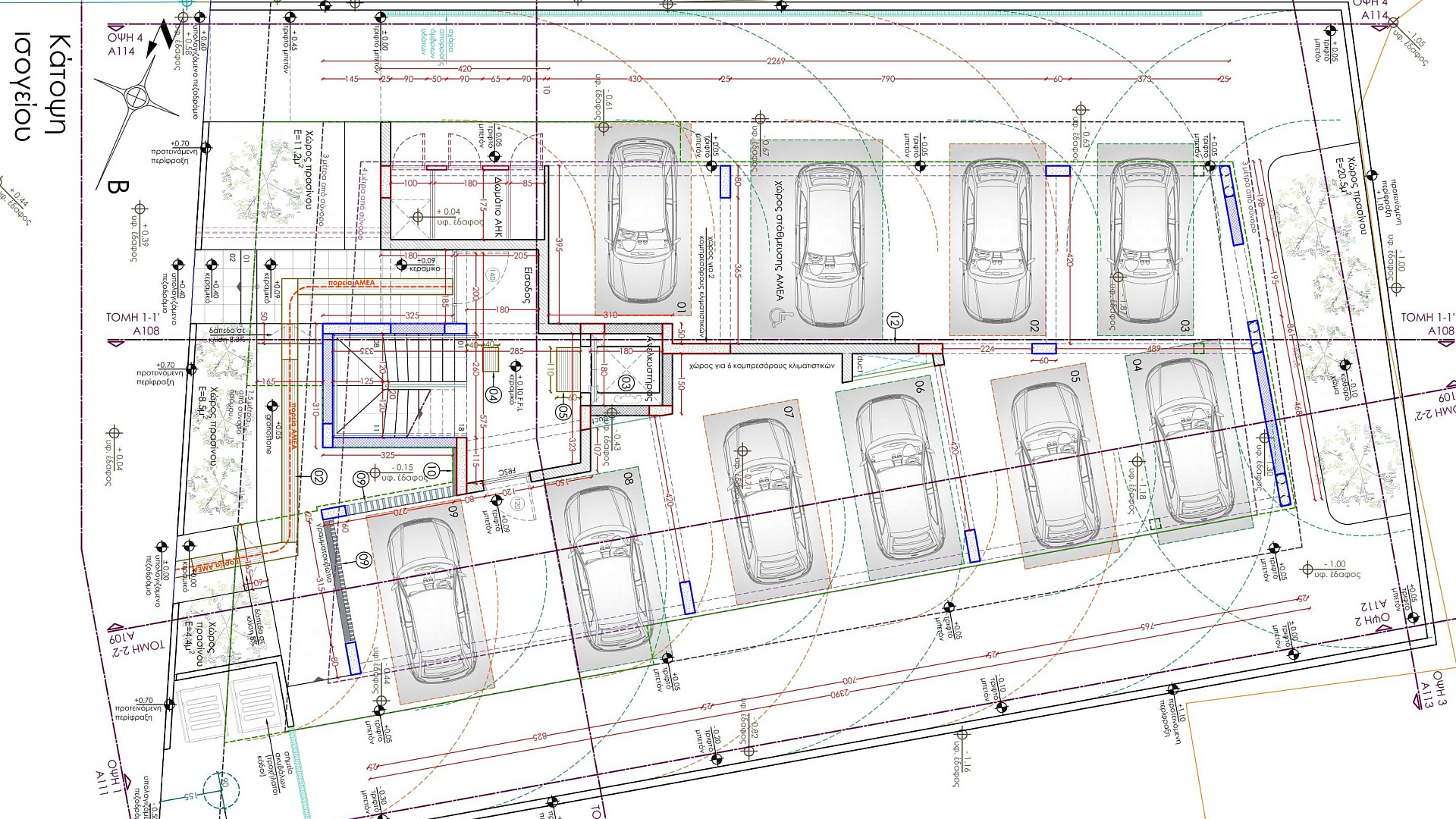
Task: Select the overall dimension "2269"
Action: [776, 61]
